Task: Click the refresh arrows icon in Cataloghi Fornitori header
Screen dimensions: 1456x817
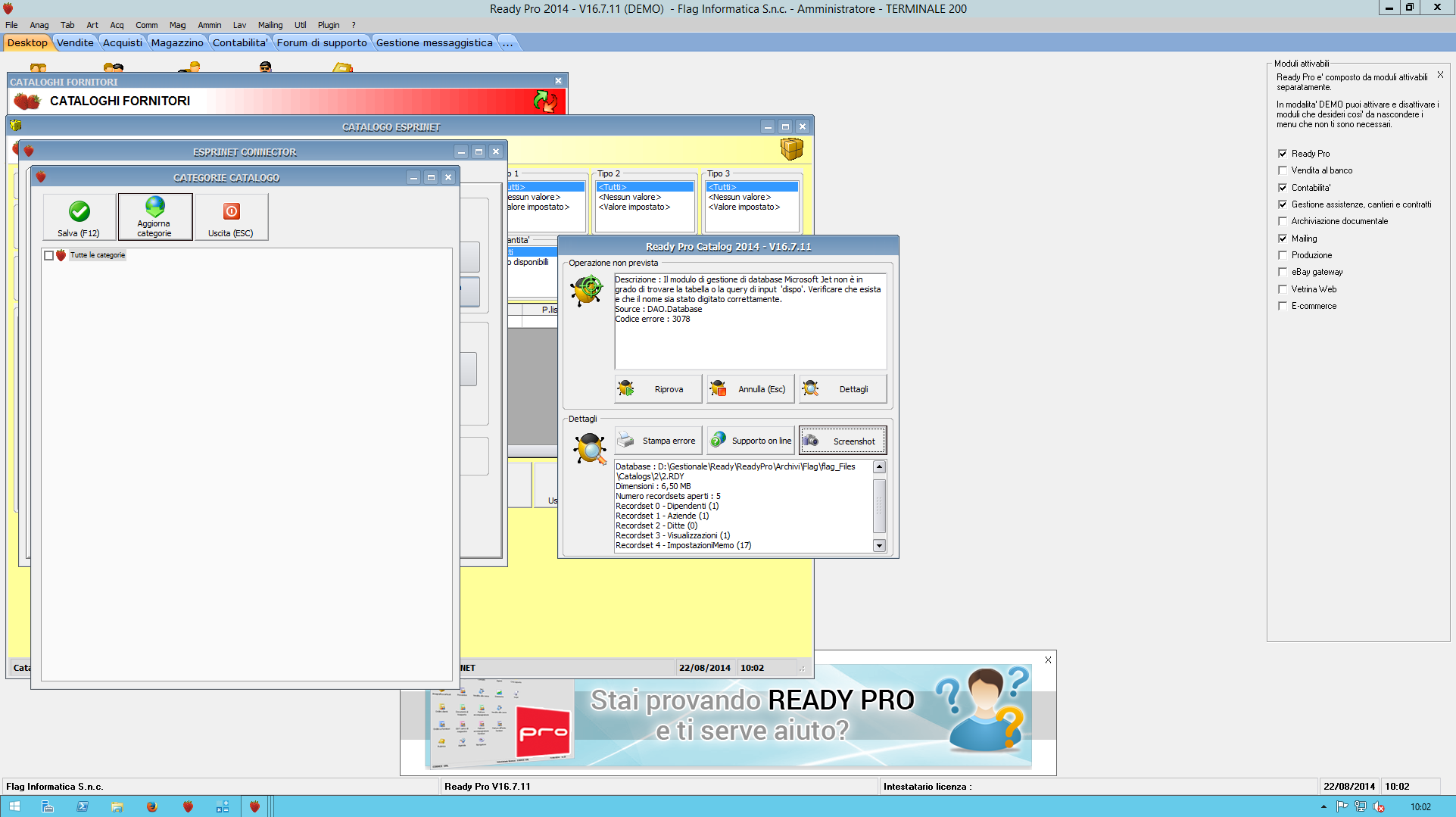Action: pos(545,101)
